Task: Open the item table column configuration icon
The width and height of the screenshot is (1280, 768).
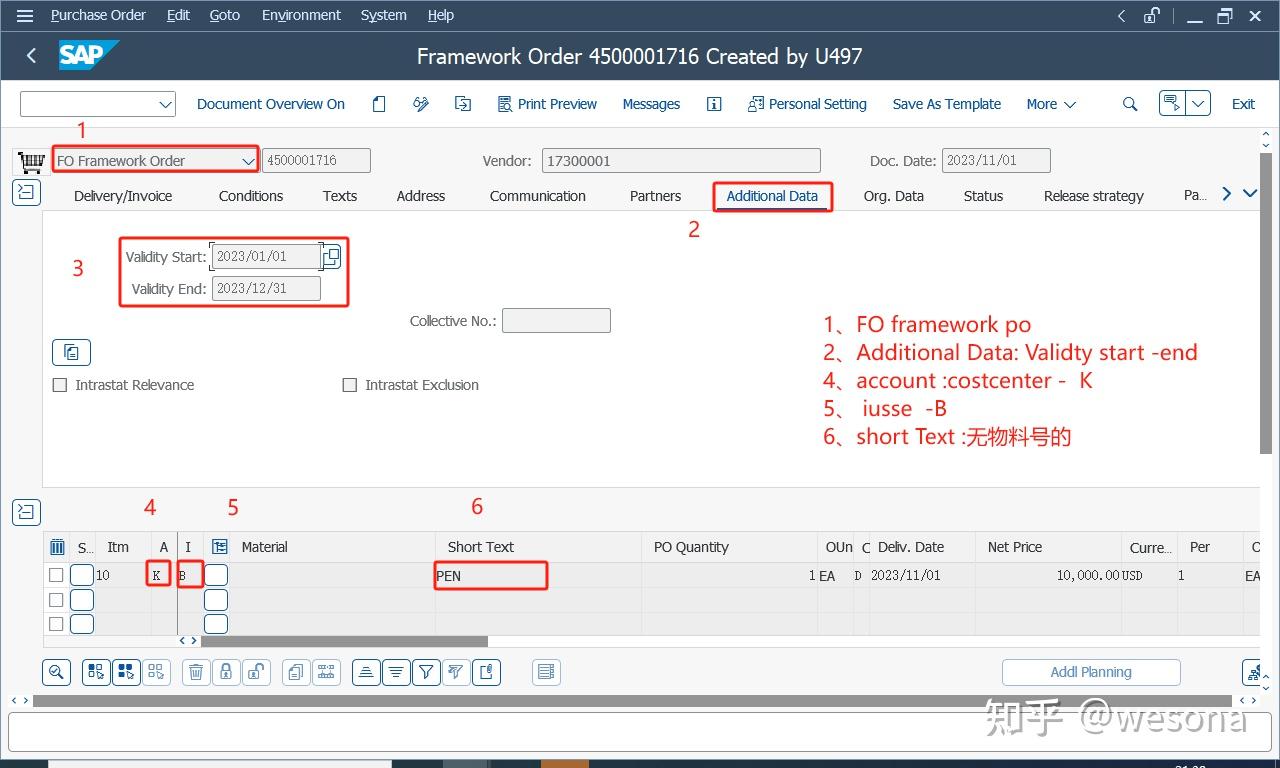Action: tap(220, 547)
